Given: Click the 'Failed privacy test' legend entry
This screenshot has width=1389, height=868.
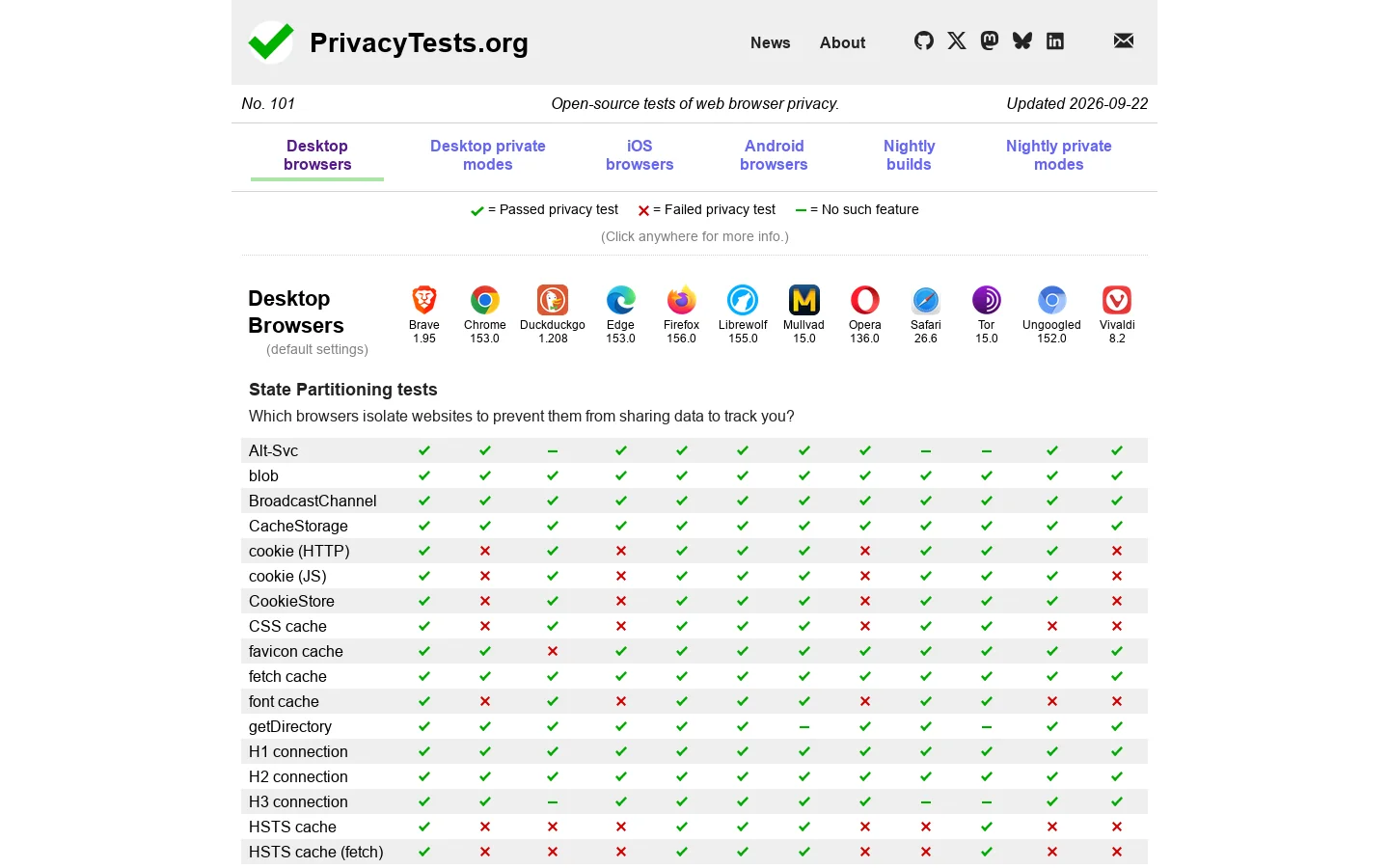Looking at the screenshot, I should click(x=707, y=209).
